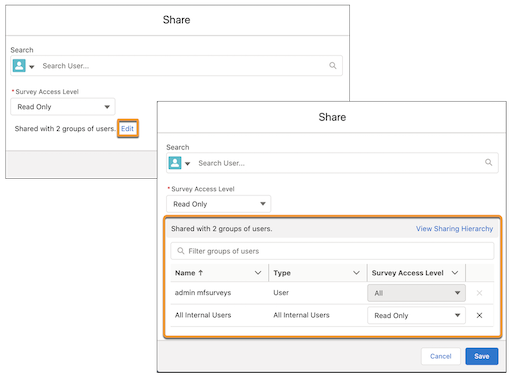Open search type dropdown arrow in front dialog
509x376 pixels.
click(x=187, y=164)
